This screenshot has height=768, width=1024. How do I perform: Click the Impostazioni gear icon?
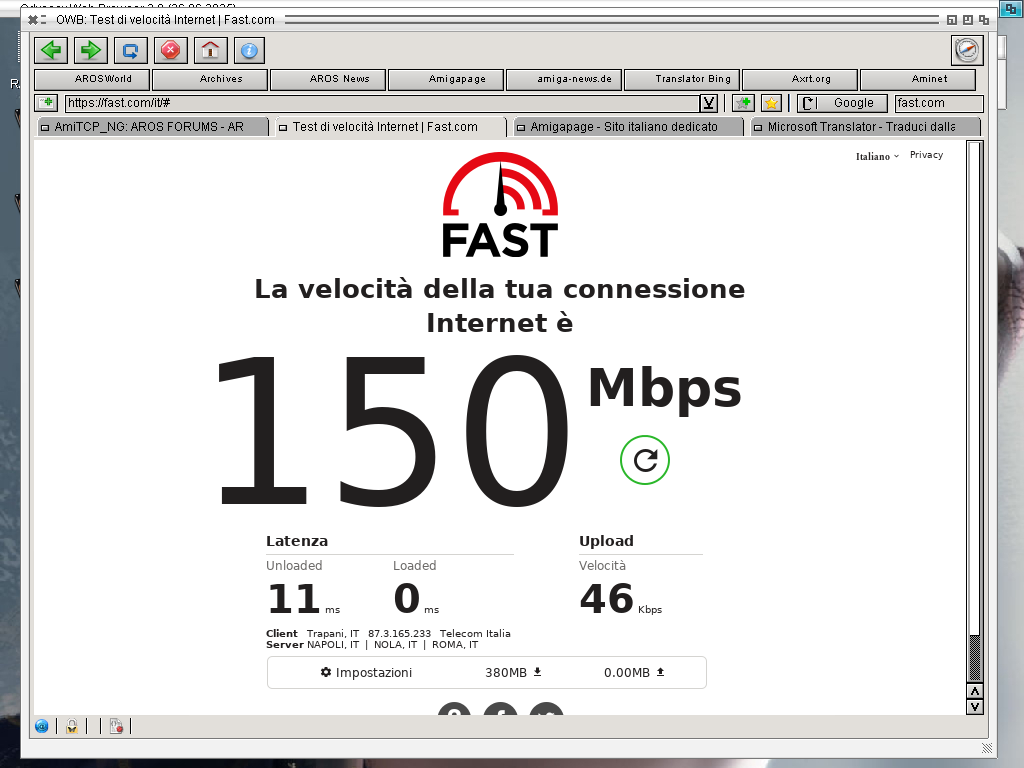click(x=326, y=672)
